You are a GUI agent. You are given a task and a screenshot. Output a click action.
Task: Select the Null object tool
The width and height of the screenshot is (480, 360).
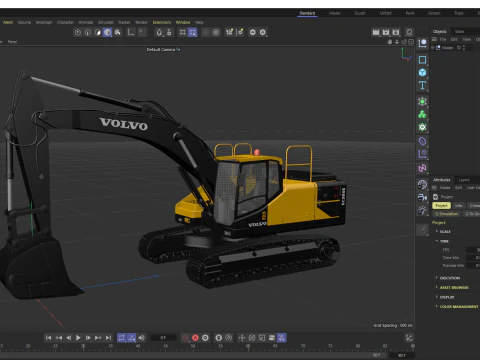coord(422,43)
